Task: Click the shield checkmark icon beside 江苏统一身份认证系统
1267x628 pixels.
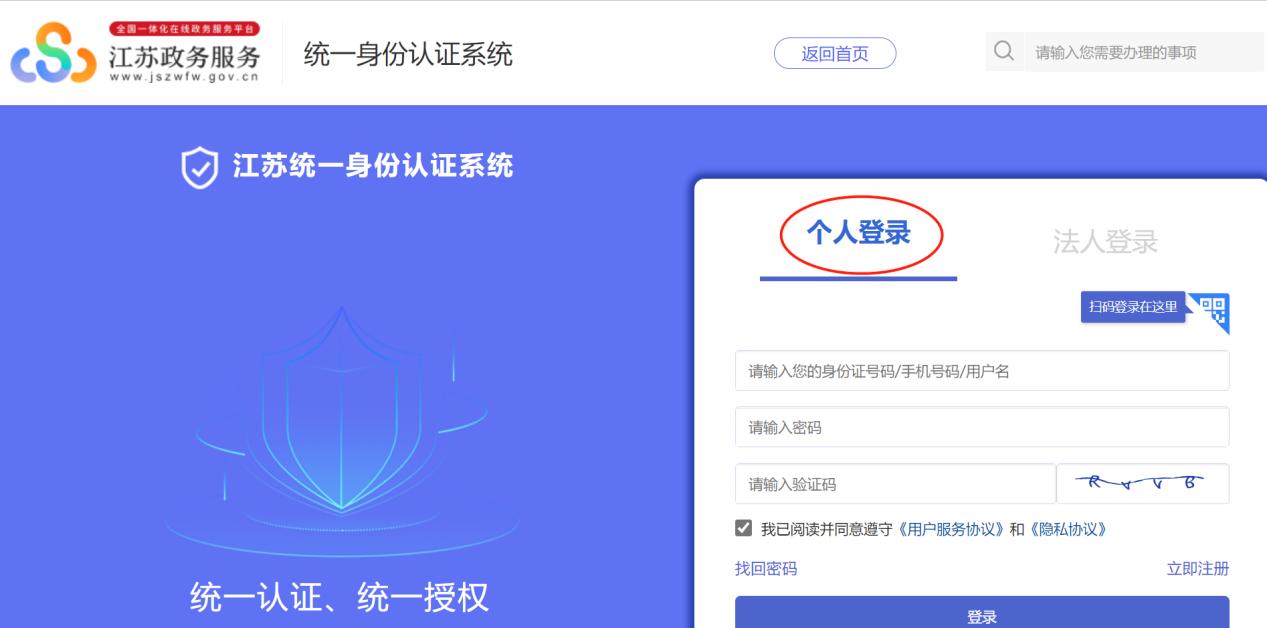Action: click(x=199, y=168)
